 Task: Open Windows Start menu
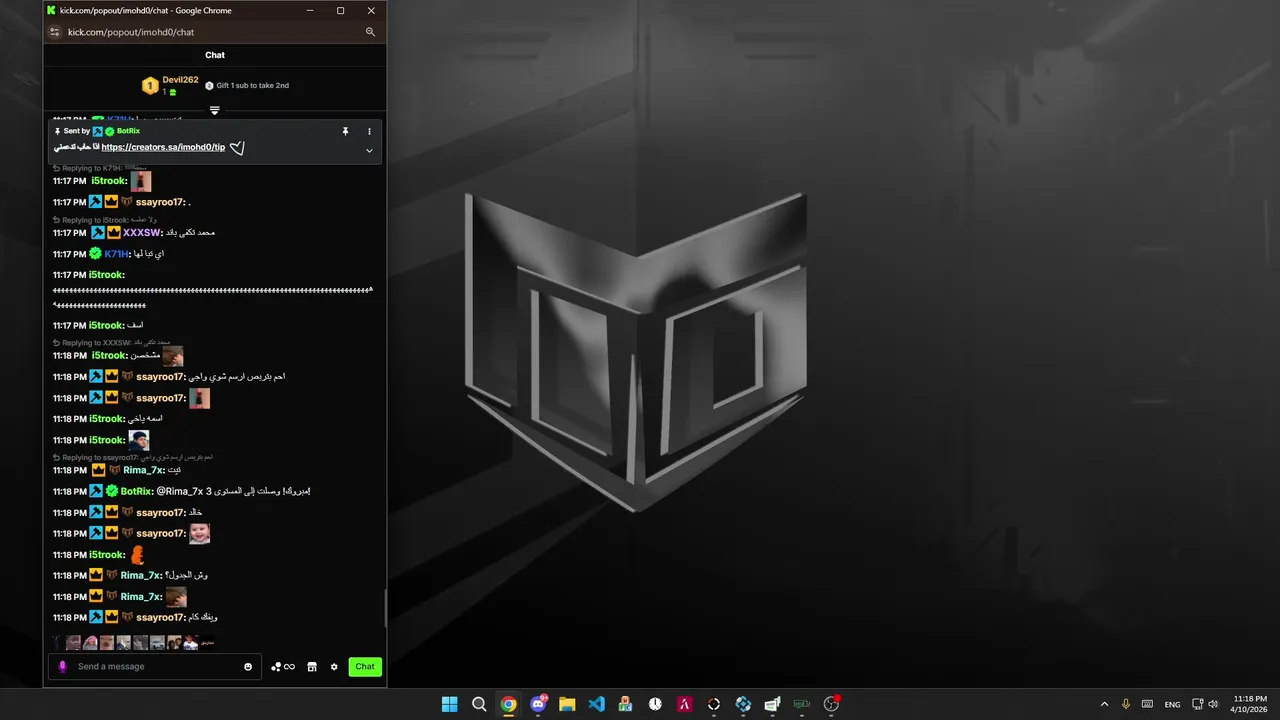[x=450, y=704]
